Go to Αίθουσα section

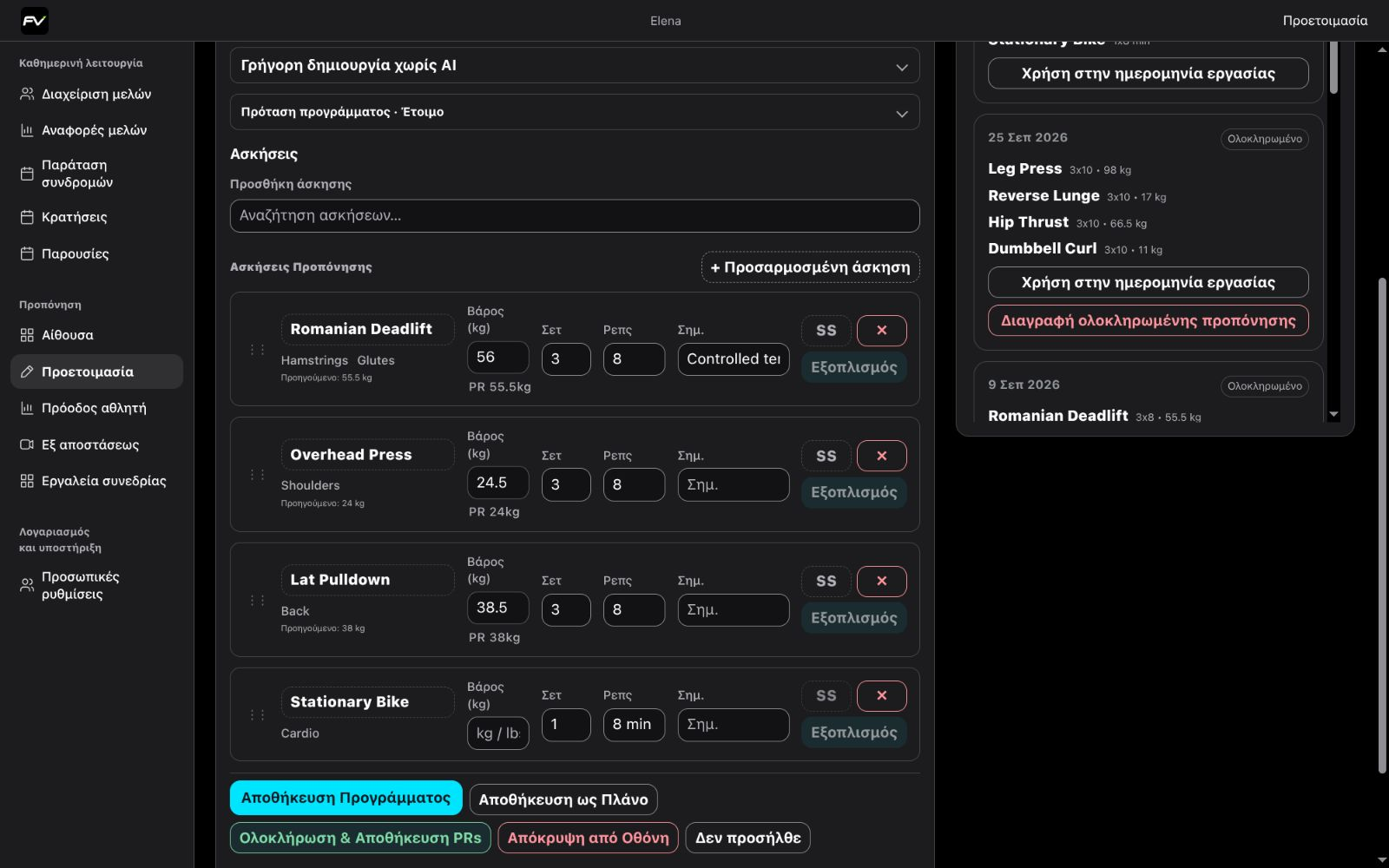[96, 335]
